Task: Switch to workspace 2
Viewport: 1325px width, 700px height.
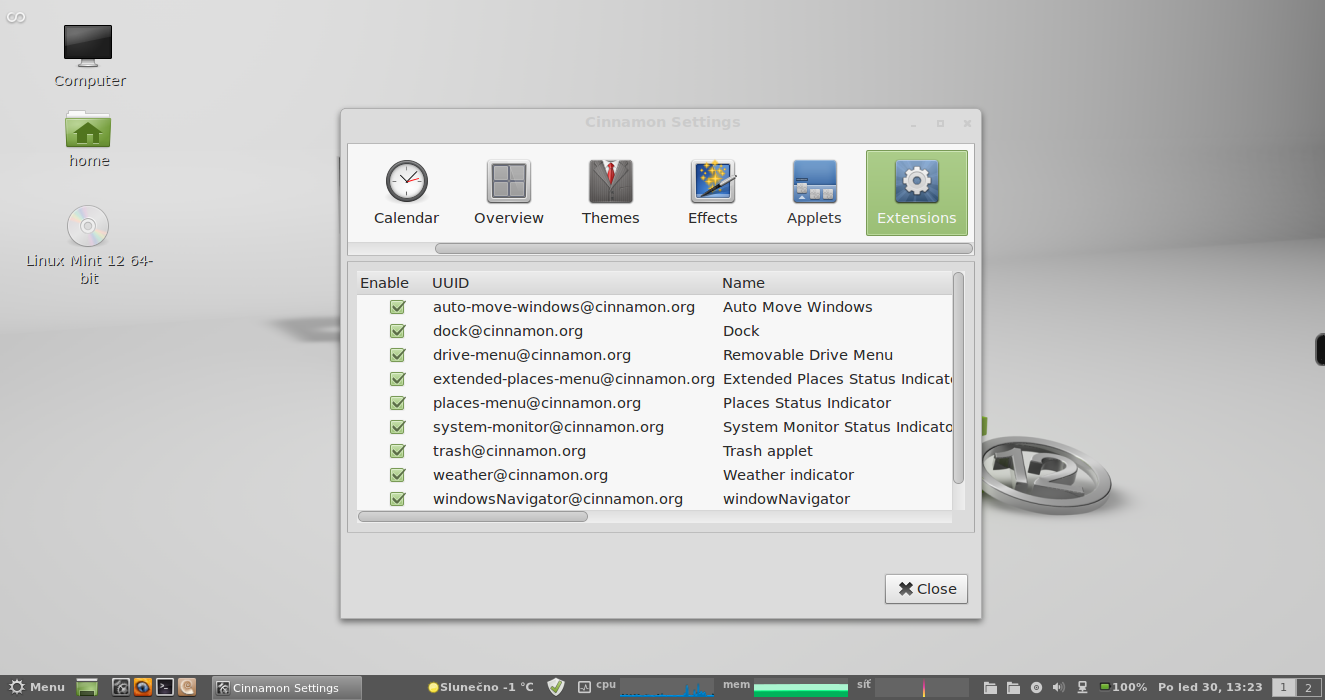Action: pos(1307,687)
